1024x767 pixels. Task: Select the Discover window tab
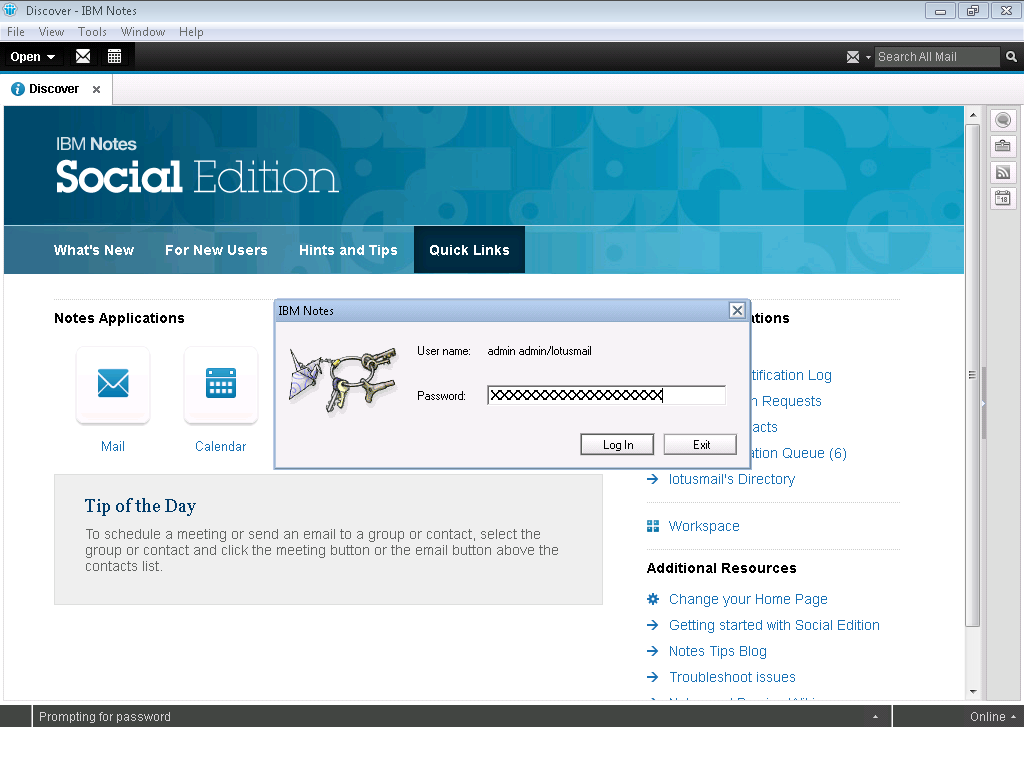(54, 89)
